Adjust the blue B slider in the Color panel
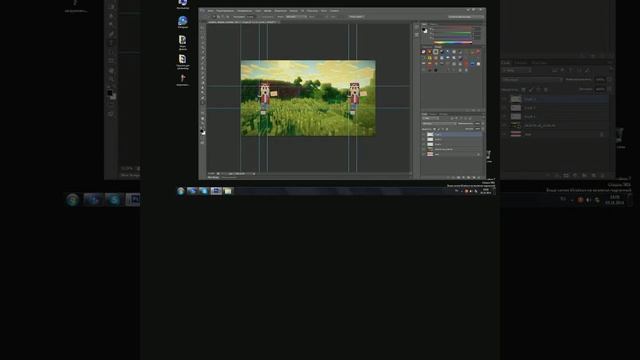The image size is (640, 360). click(x=452, y=37)
